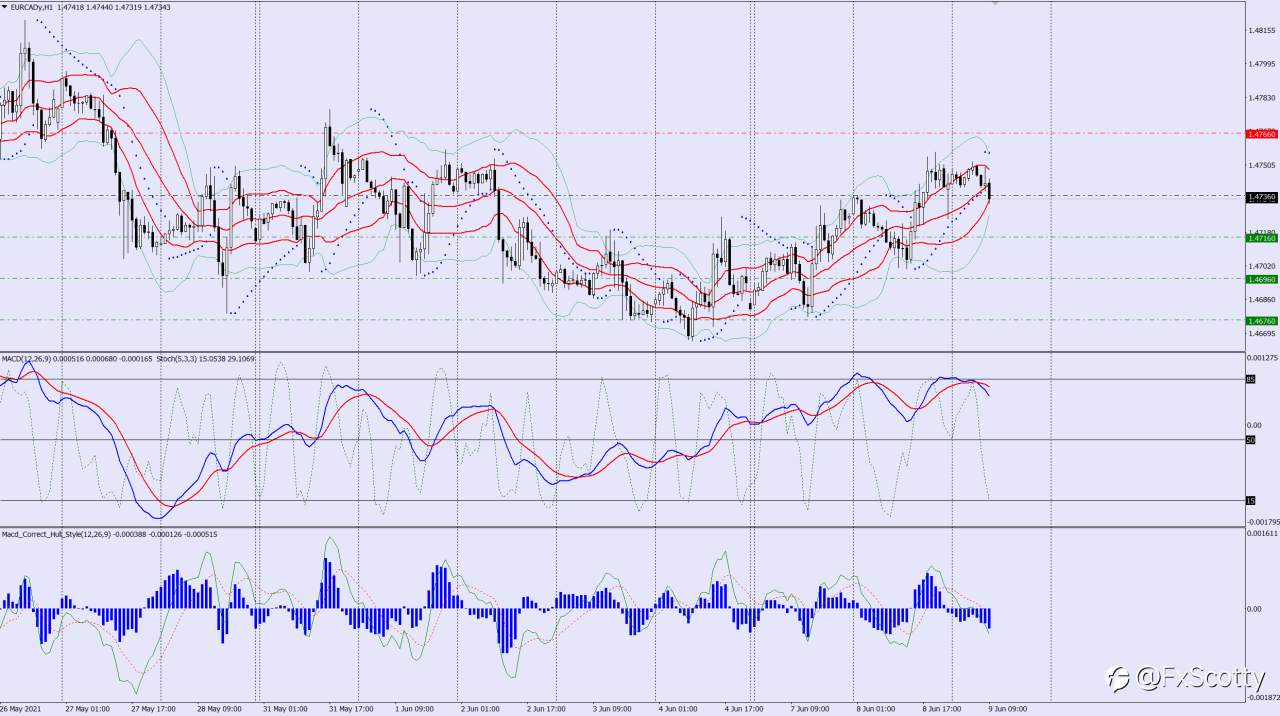Click the 27 May 17:00 time label

[x=153, y=709]
